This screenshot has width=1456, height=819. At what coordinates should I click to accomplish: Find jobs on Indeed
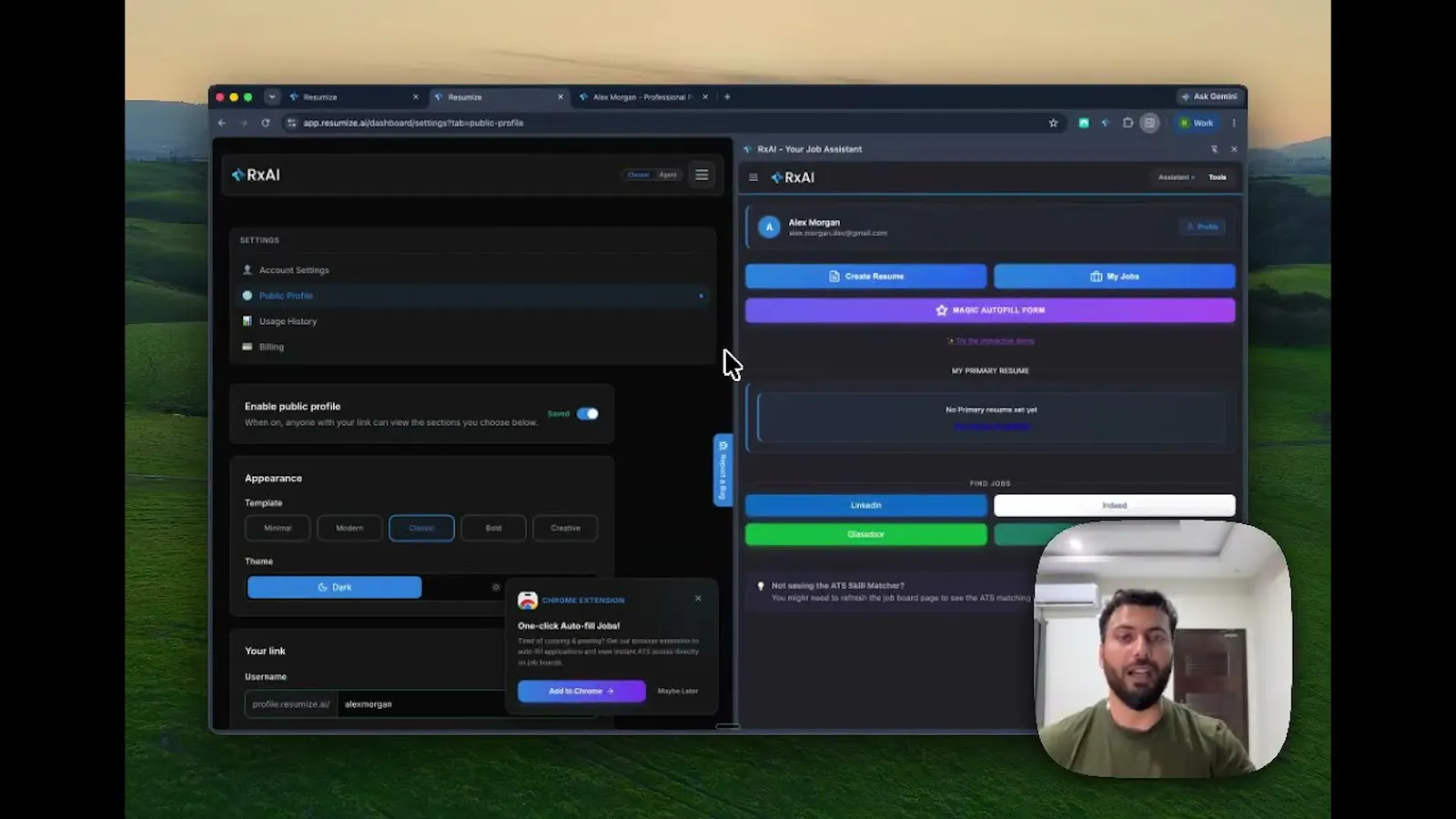[1115, 505]
